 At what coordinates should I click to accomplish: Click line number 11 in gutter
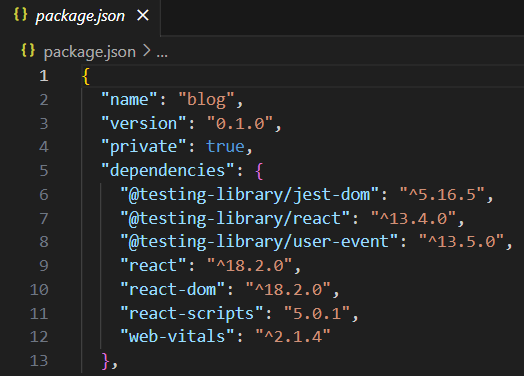39,314
